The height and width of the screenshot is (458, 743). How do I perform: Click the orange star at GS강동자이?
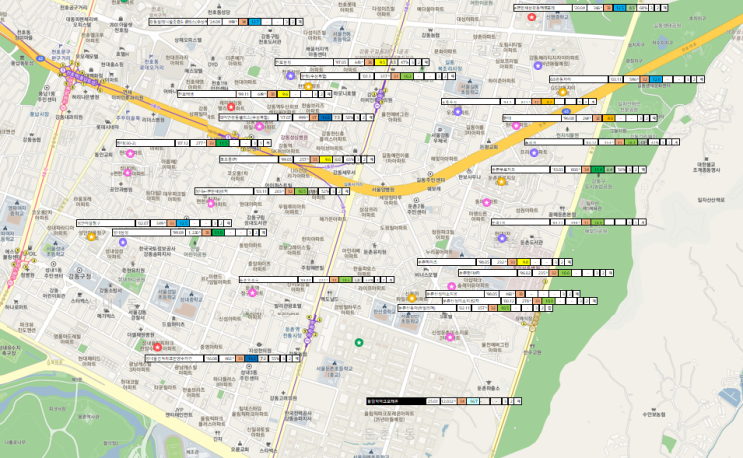562,92
